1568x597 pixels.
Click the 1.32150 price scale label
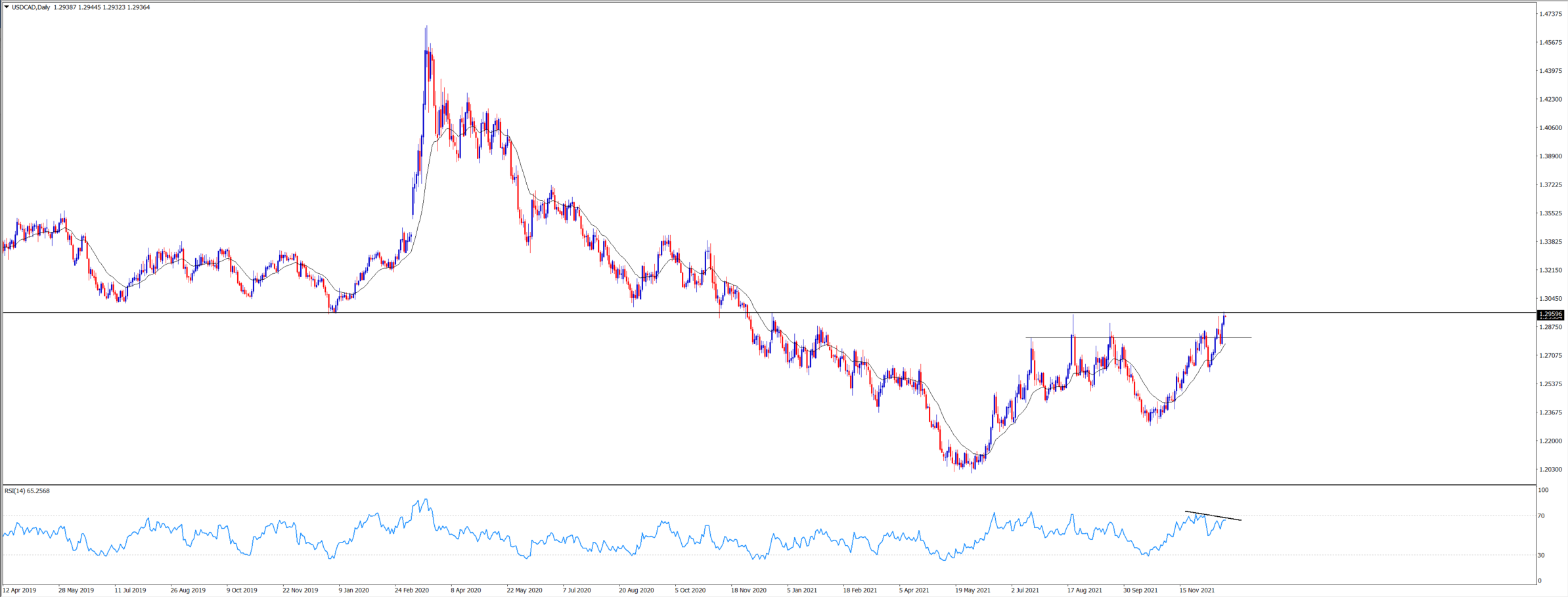(x=1550, y=270)
